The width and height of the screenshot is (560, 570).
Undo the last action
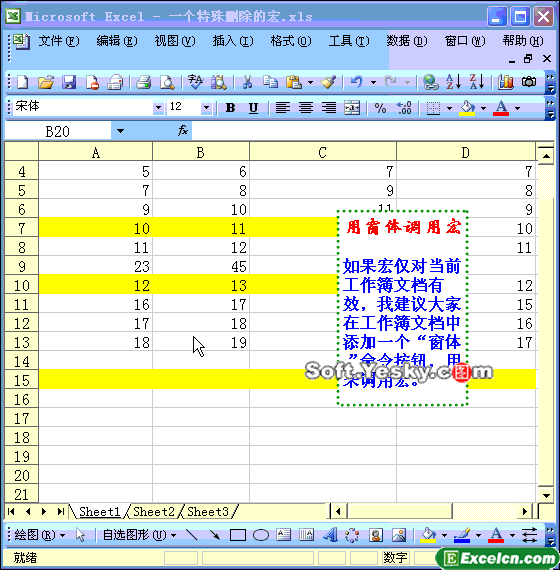pyautogui.click(x=356, y=82)
